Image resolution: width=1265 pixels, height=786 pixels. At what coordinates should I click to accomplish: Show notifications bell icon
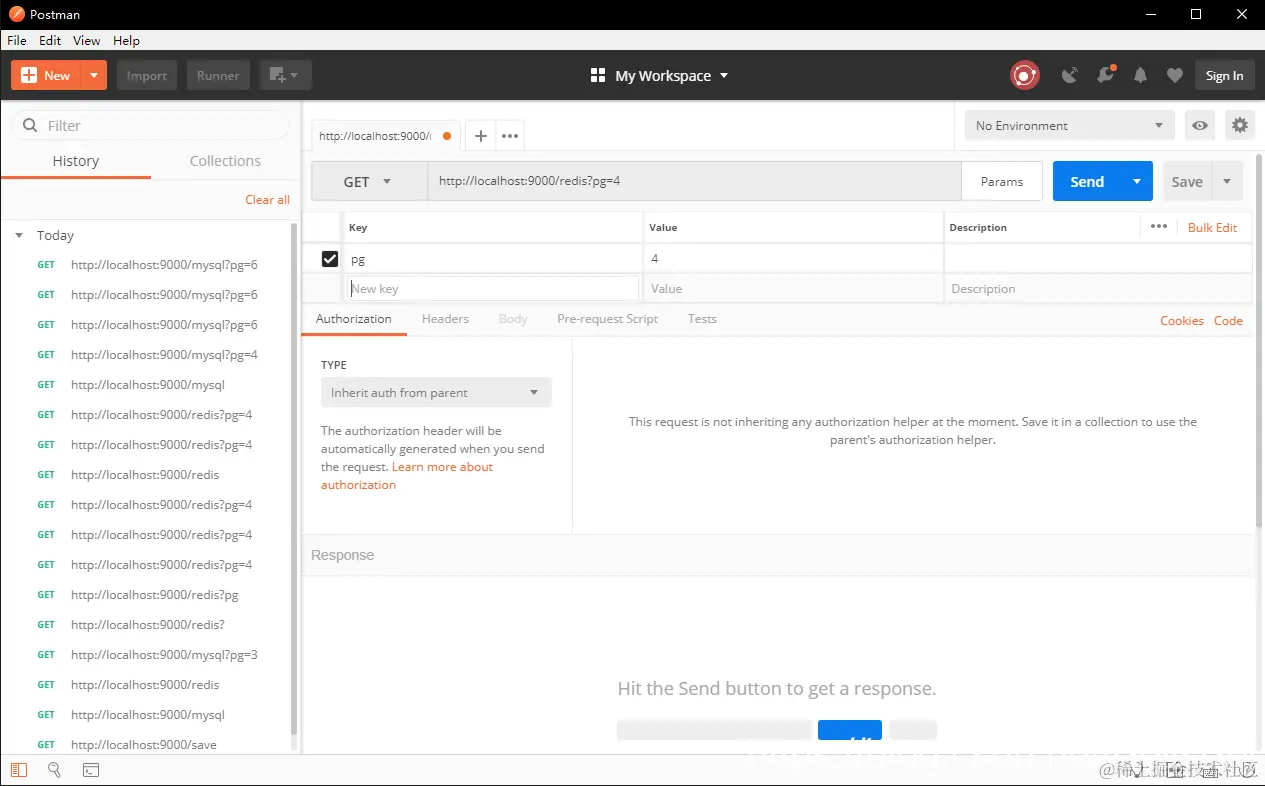(1140, 75)
